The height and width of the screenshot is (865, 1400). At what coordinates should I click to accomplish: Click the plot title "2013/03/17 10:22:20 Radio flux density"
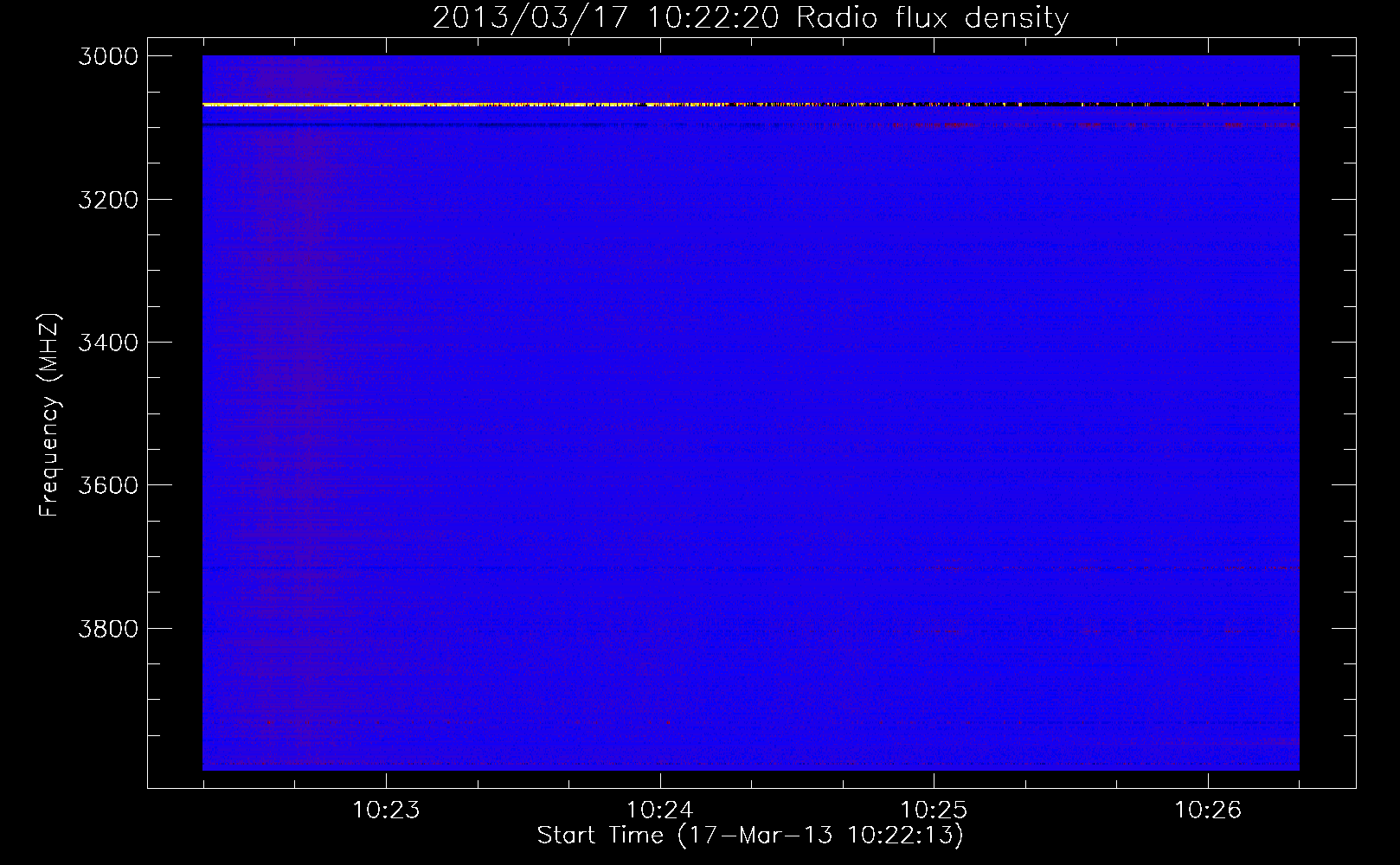pos(750,17)
